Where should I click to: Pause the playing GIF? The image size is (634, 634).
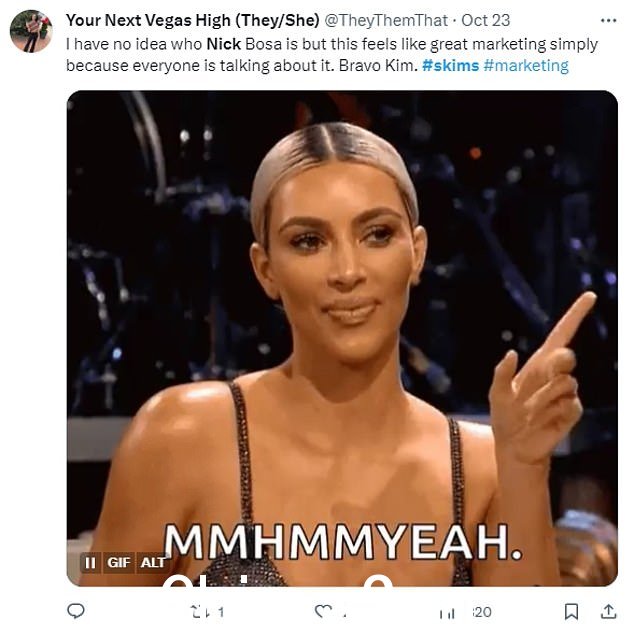tap(90, 562)
